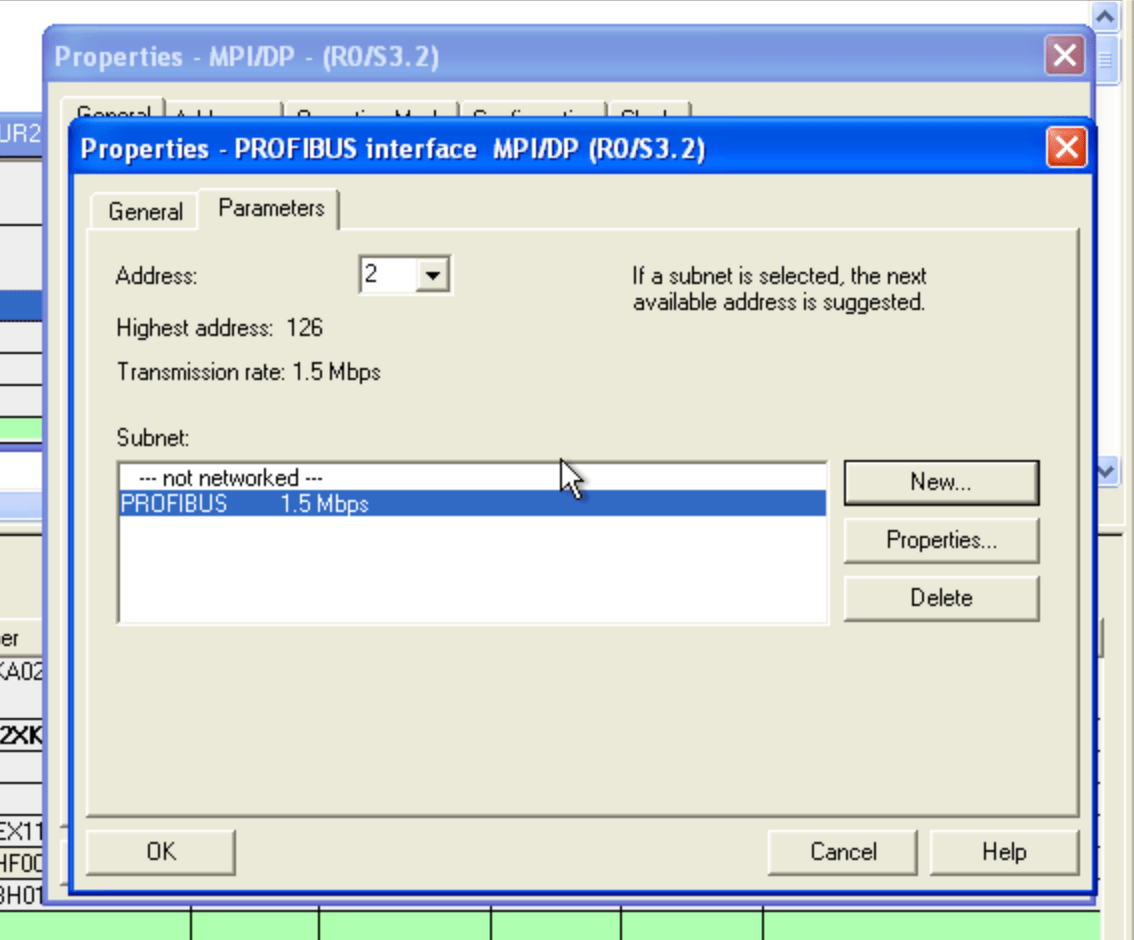Screen dimensions: 1134x940
Task: Open subnet Properties... button
Action: (x=941, y=540)
